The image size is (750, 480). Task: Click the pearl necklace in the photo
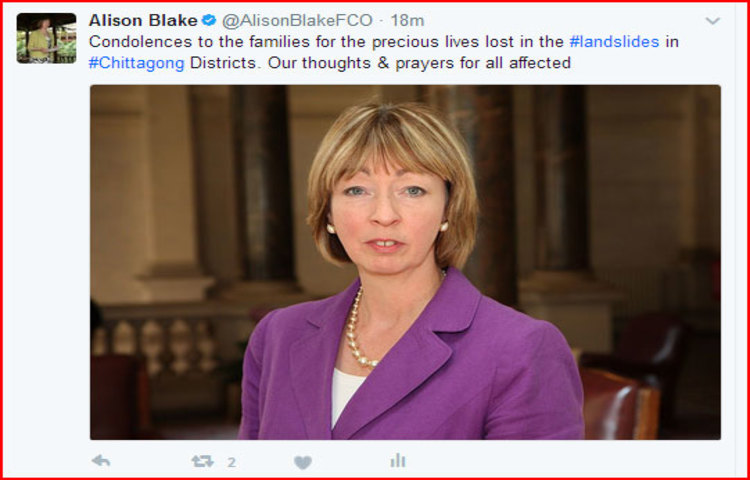360,330
